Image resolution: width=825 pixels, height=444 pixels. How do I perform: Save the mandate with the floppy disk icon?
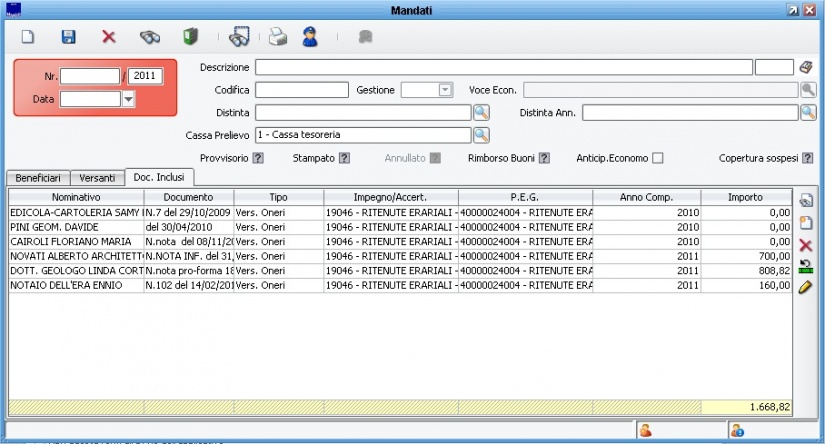[x=69, y=37]
